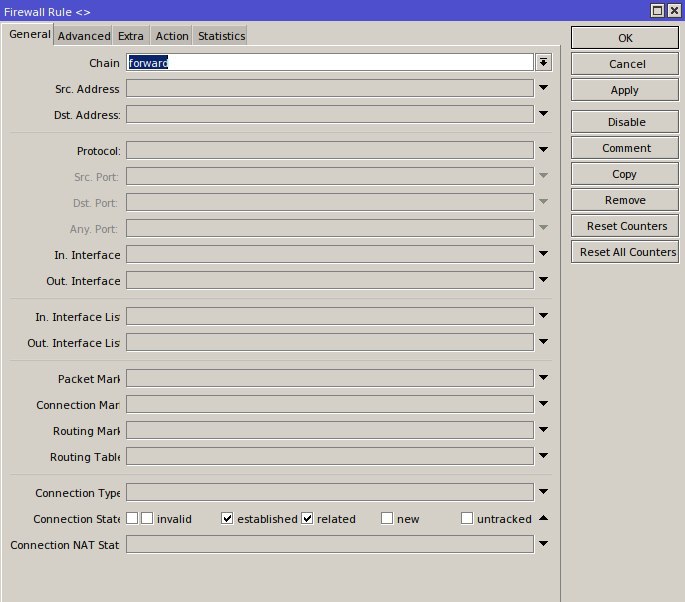Click the Cancel button
Viewport: 685px width, 602px height.
[x=625, y=64]
